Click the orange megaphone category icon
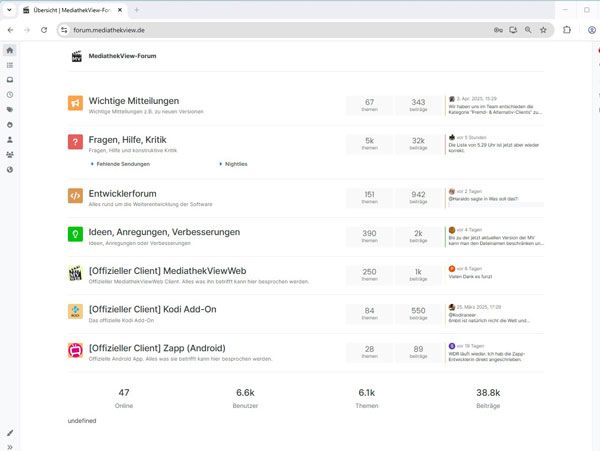The width and height of the screenshot is (600, 451). [x=75, y=103]
